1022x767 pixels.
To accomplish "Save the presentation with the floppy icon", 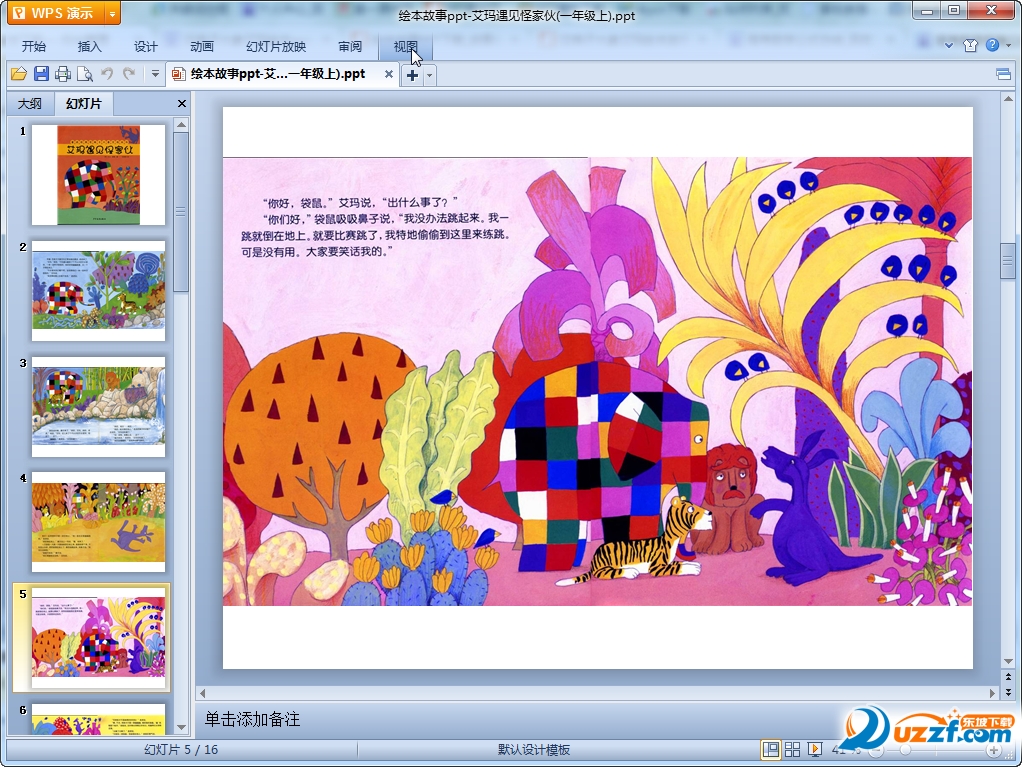I will [41, 74].
